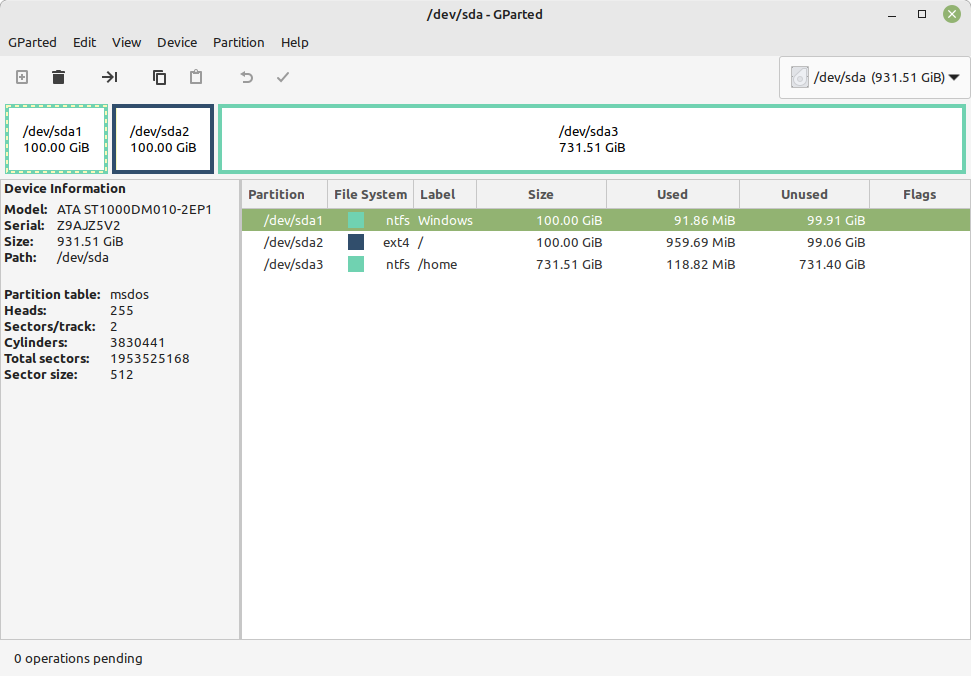
Task: Open the Help menu
Action: point(295,42)
